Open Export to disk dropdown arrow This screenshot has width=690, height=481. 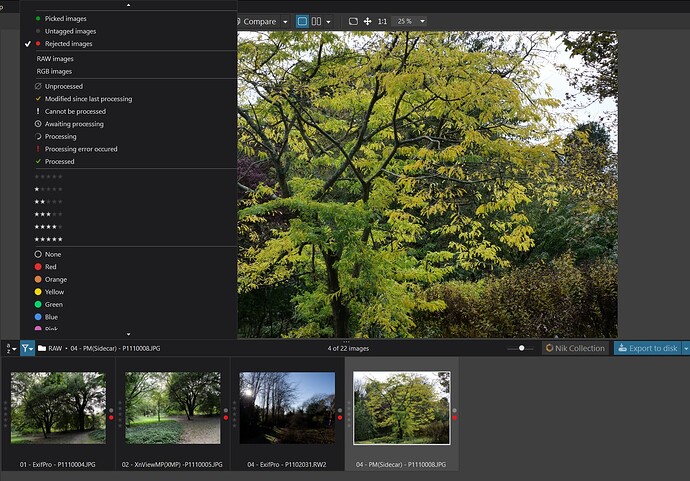pyautogui.click(x=686, y=348)
